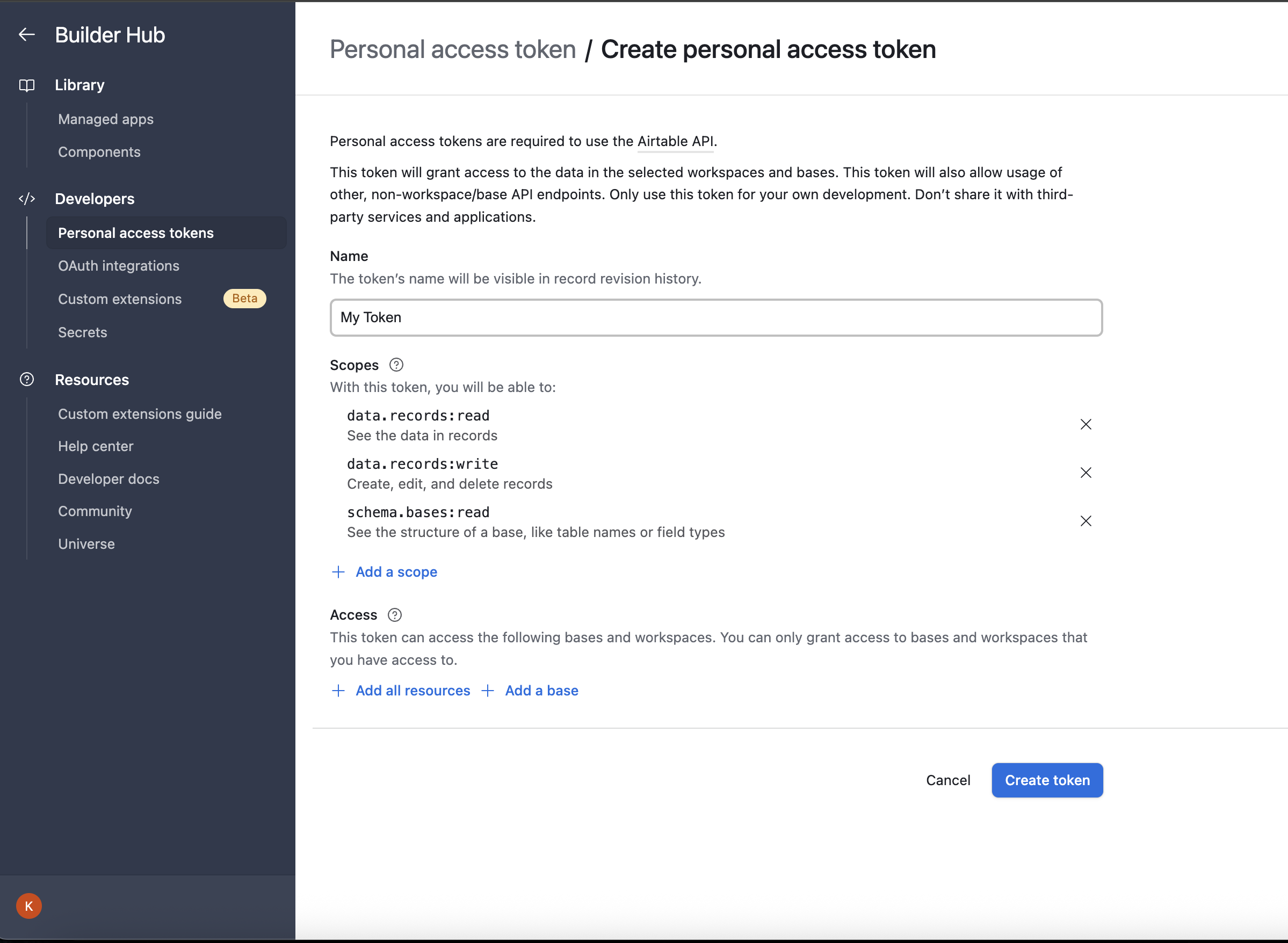Open Managed apps in Library
1288x943 pixels.
coord(106,119)
